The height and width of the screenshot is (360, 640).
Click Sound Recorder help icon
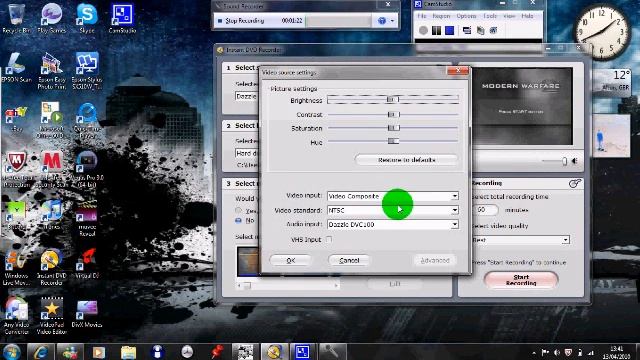[x=382, y=20]
